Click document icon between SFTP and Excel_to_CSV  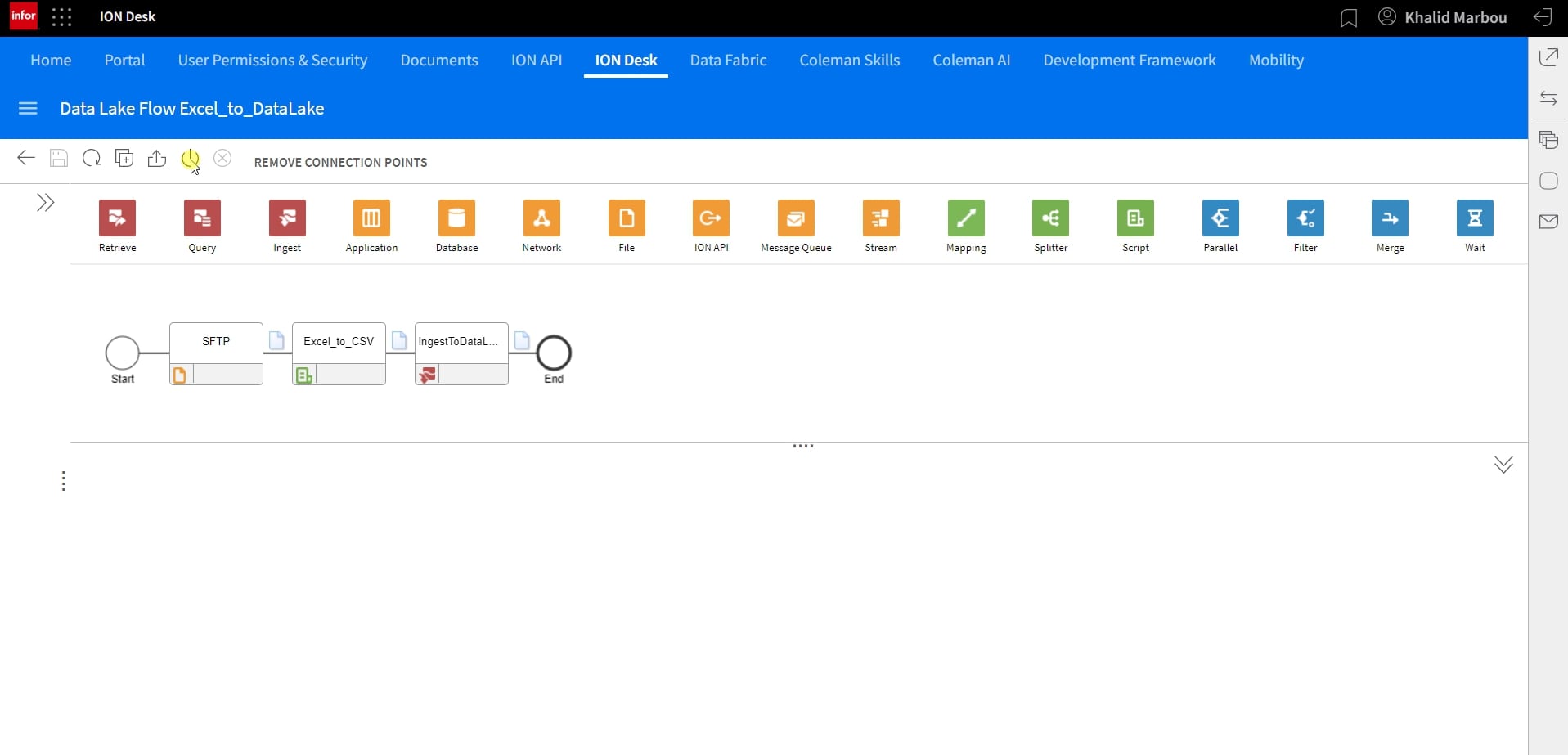point(276,339)
